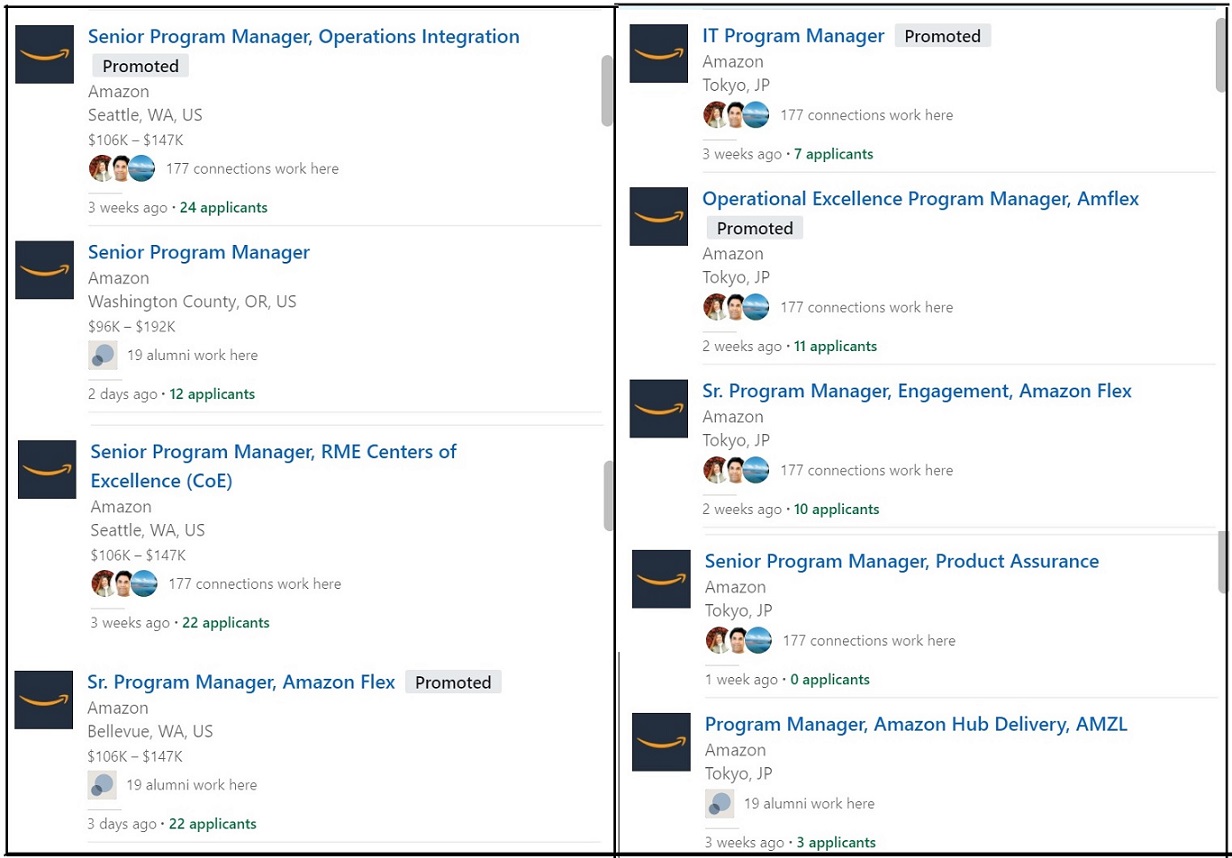Viewport: 1232px width, 858px height.
Task: Click Amazon logo beside Engagement, Amazon Flex job
Action: [659, 408]
